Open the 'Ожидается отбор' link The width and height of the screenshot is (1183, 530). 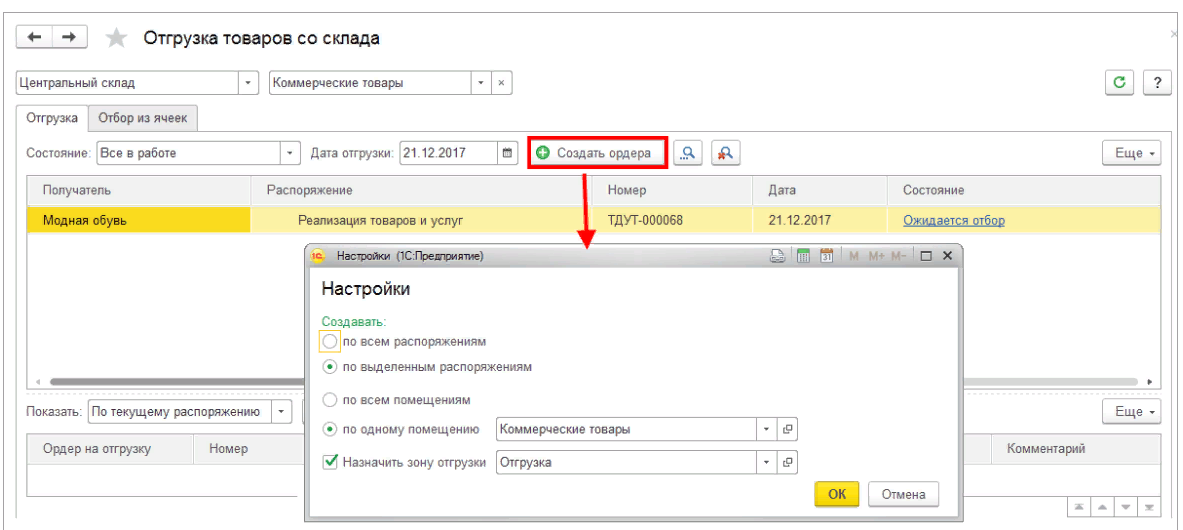pyautogui.click(x=953, y=220)
